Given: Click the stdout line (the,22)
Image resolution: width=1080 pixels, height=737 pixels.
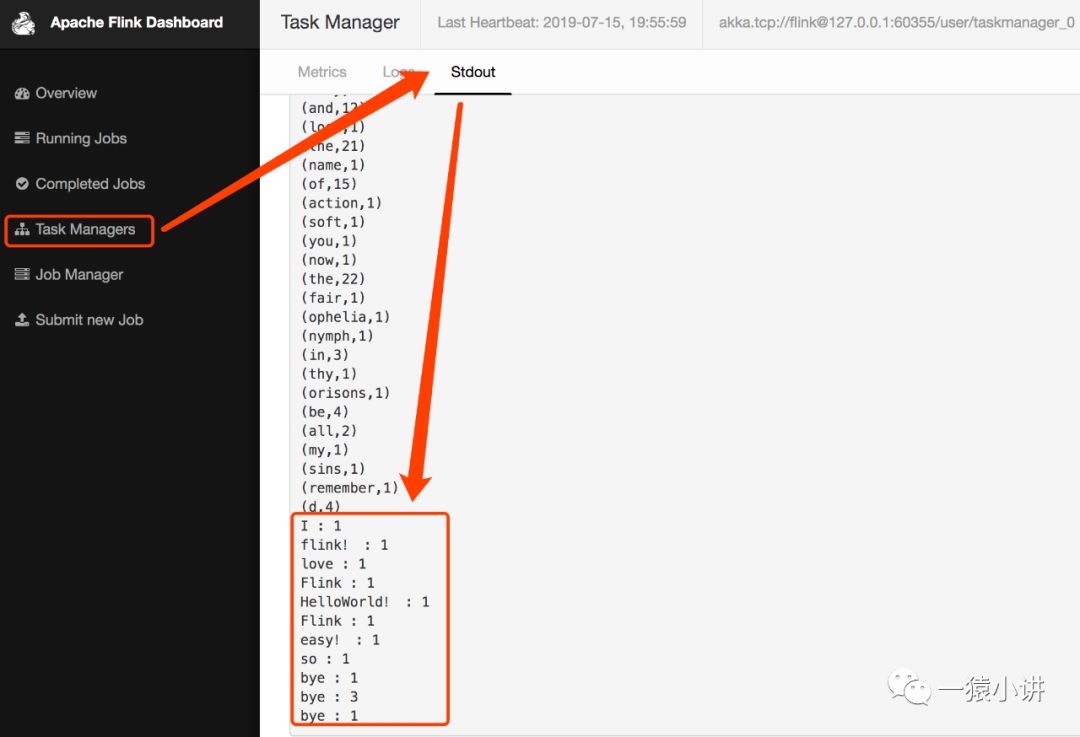Looking at the screenshot, I should pos(333,279).
